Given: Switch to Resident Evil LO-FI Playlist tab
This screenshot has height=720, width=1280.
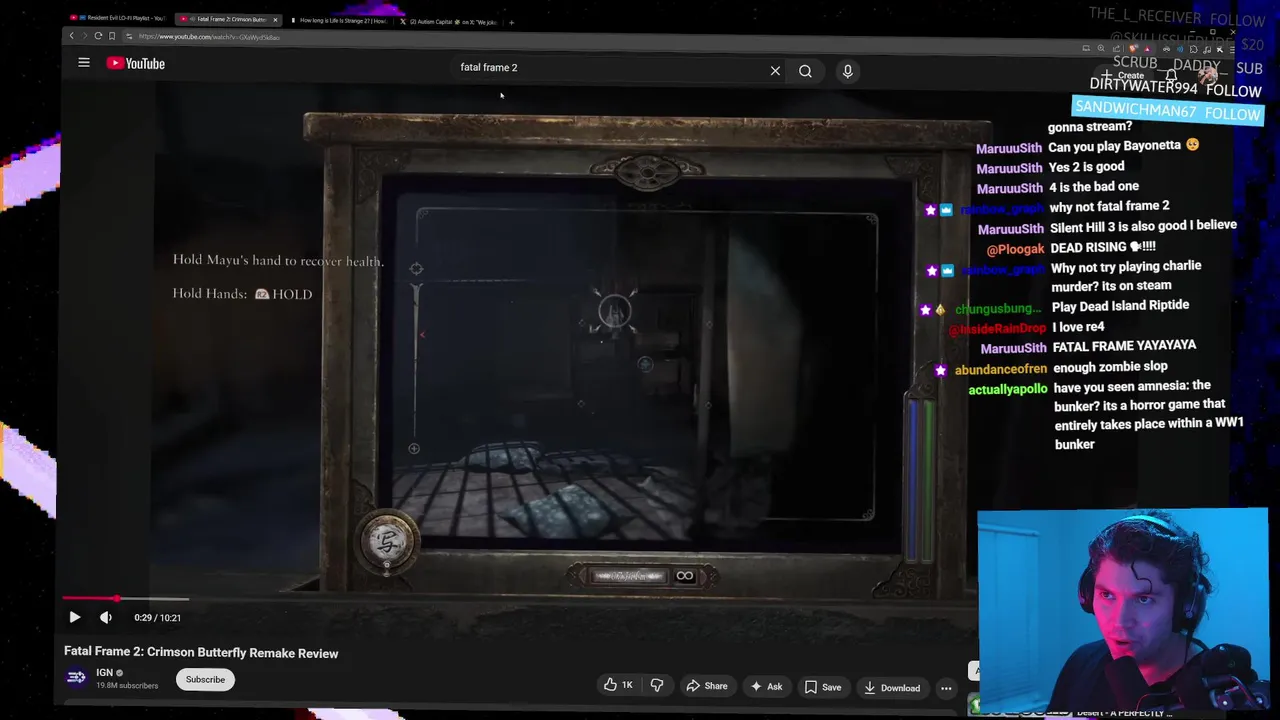Looking at the screenshot, I should [x=116, y=19].
